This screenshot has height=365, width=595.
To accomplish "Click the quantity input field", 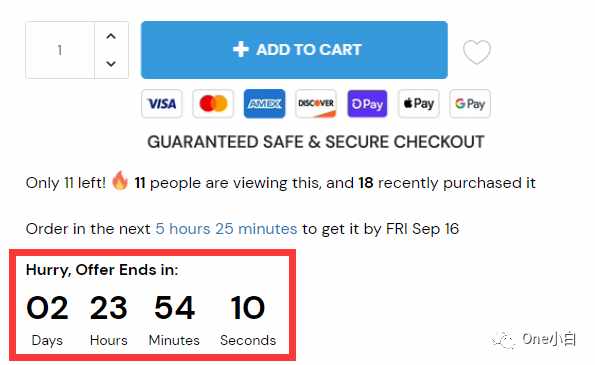I will [60, 50].
